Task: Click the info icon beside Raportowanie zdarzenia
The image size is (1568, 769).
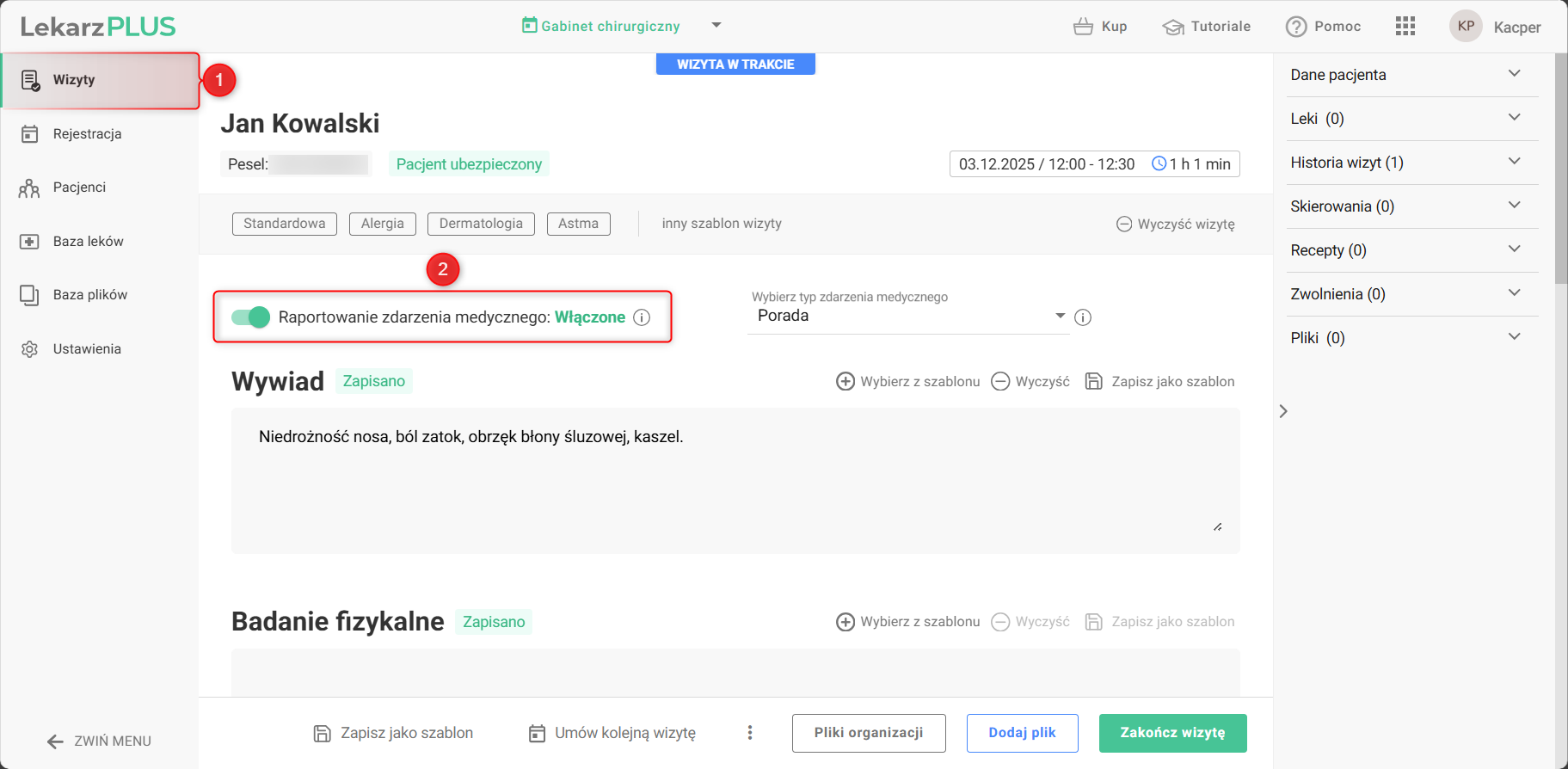Action: (x=642, y=317)
